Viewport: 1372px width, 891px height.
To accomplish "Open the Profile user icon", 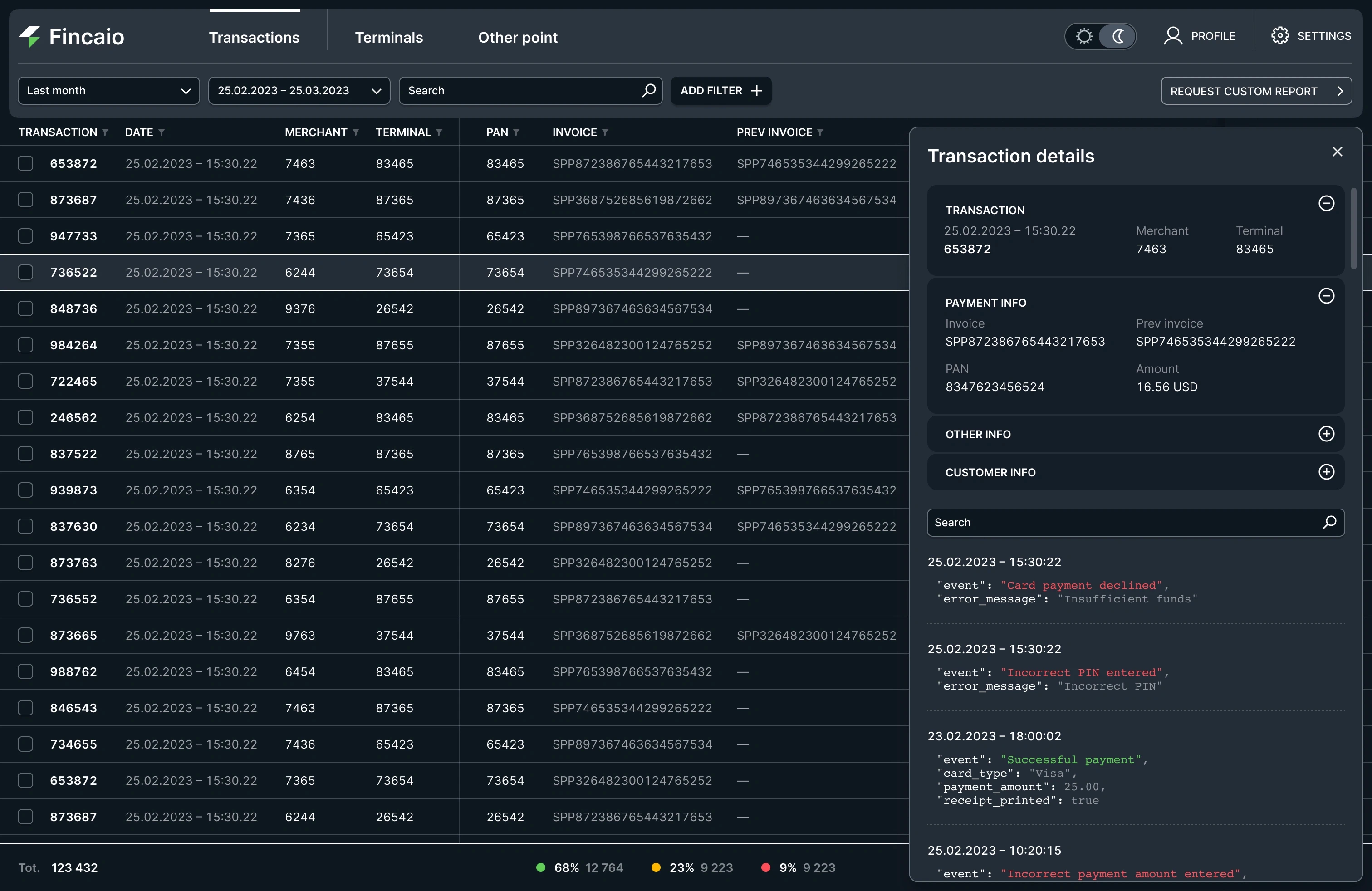I will [x=1172, y=36].
